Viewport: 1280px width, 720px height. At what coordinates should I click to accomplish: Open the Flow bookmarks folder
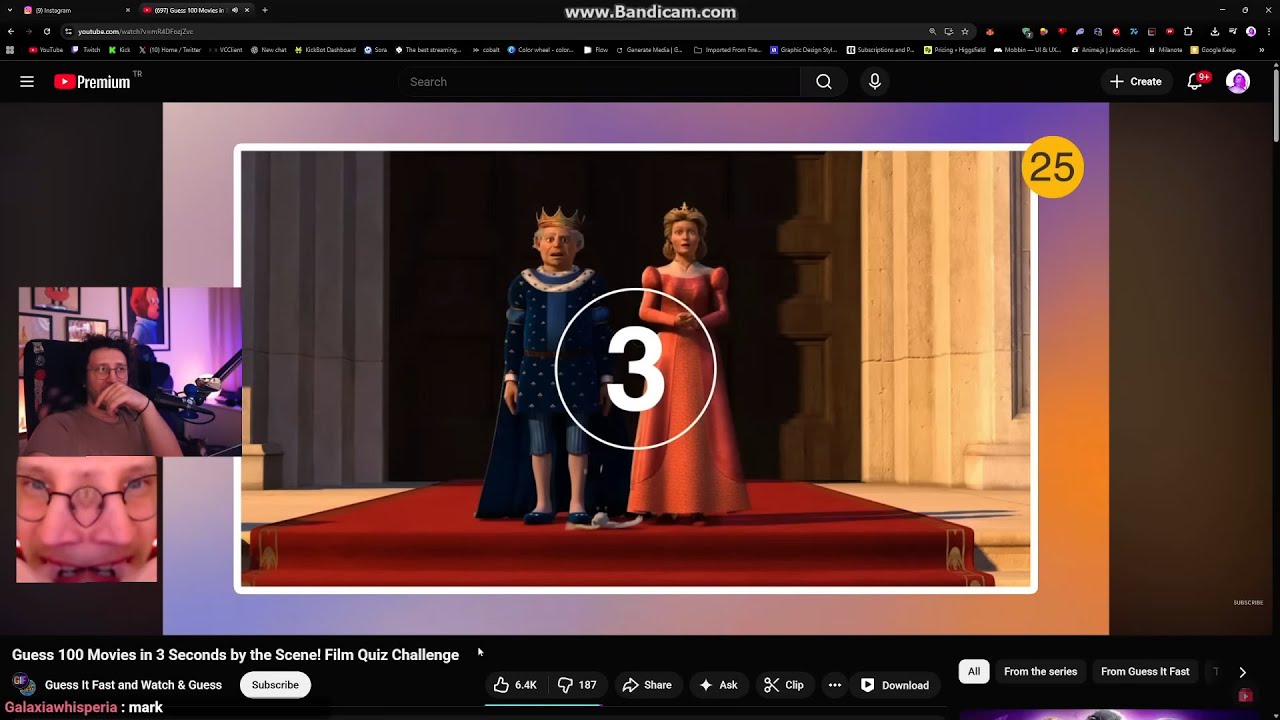pos(595,49)
